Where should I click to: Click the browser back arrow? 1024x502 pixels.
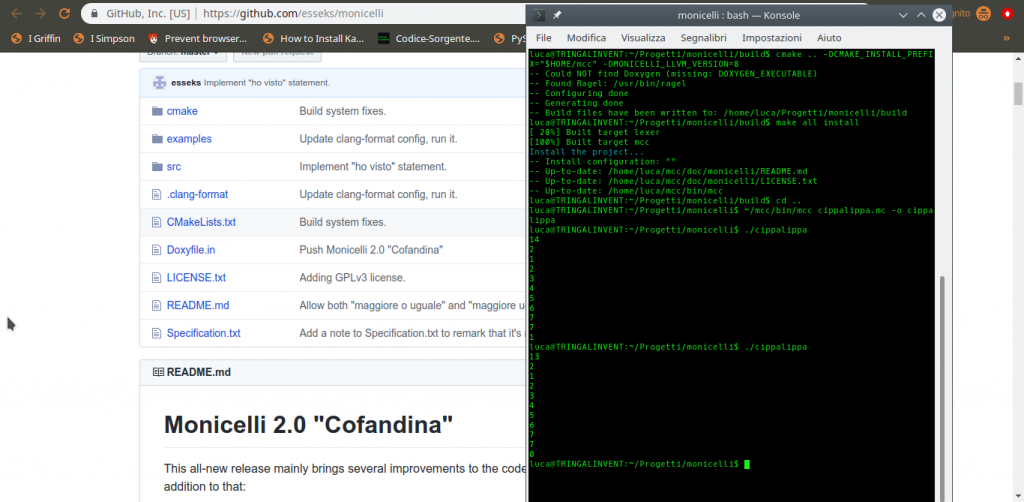coord(16,13)
